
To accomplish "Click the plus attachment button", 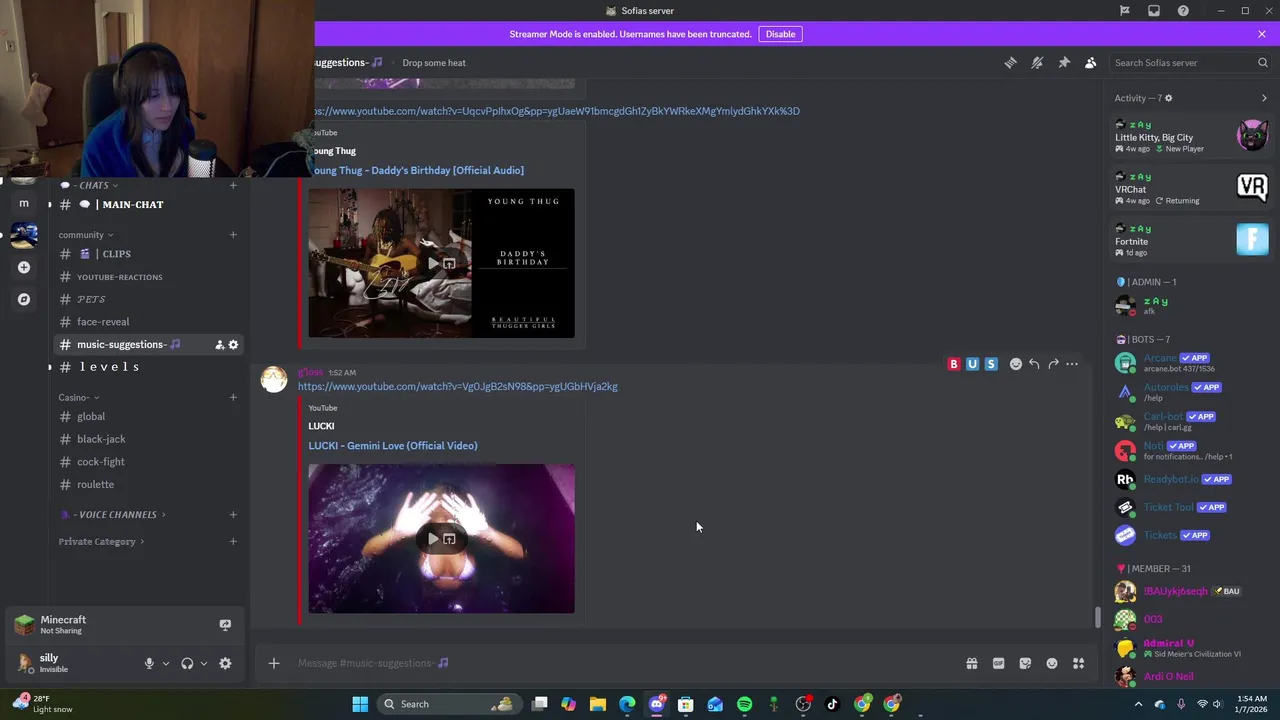I will coord(274,663).
